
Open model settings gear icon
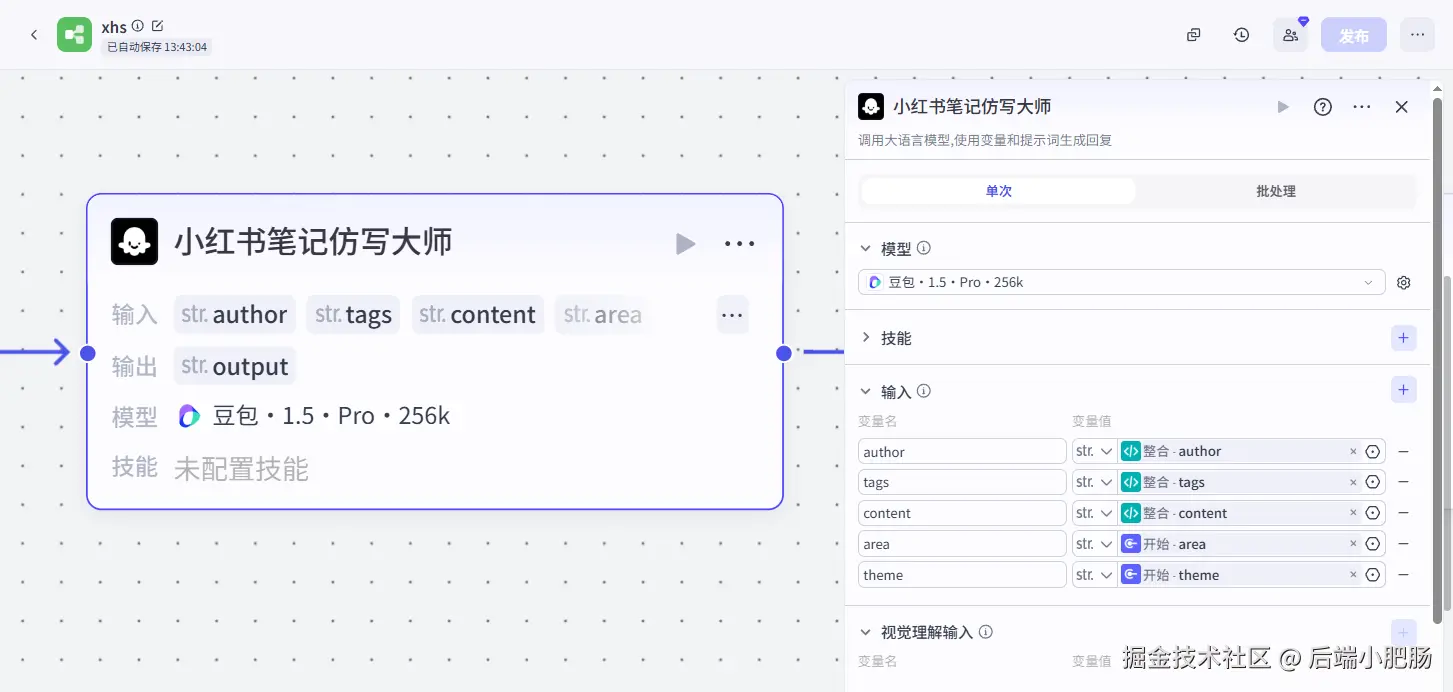1404,283
